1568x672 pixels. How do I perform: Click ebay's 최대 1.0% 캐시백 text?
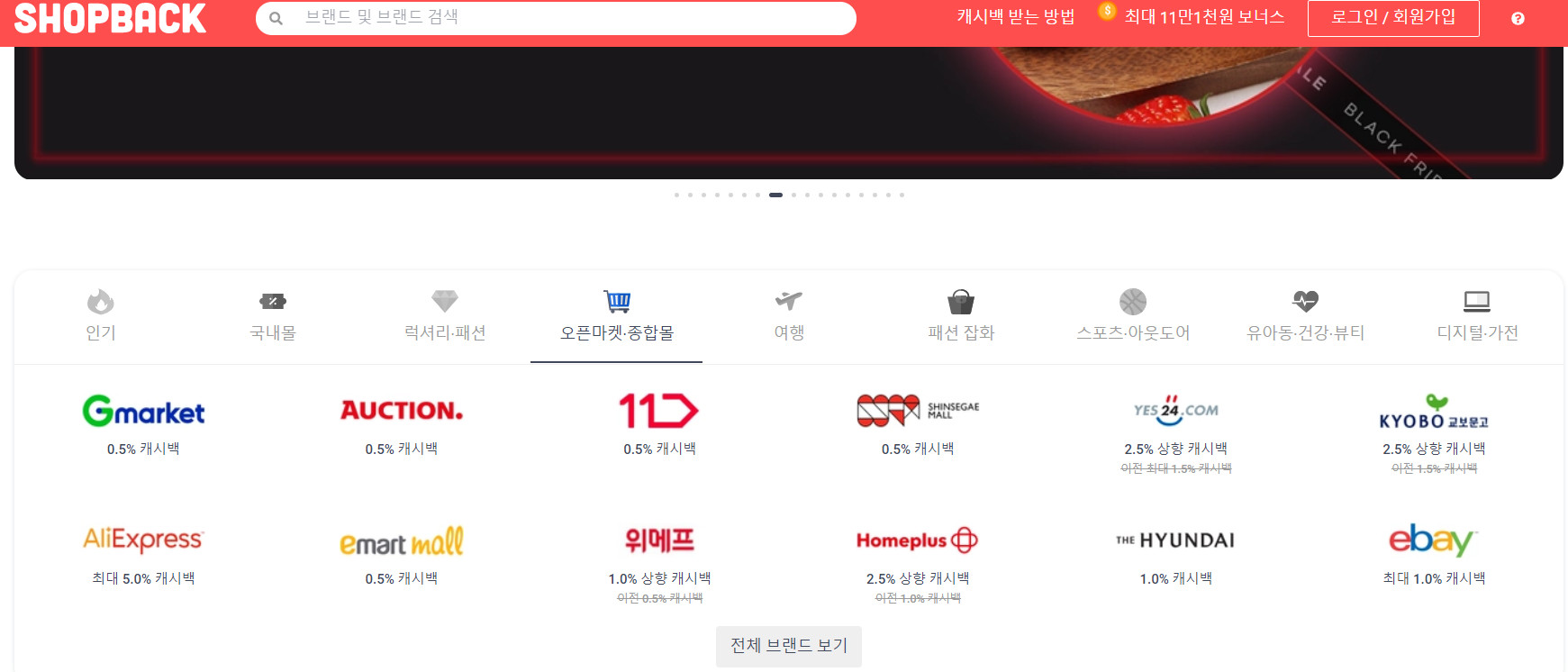pyautogui.click(x=1434, y=578)
